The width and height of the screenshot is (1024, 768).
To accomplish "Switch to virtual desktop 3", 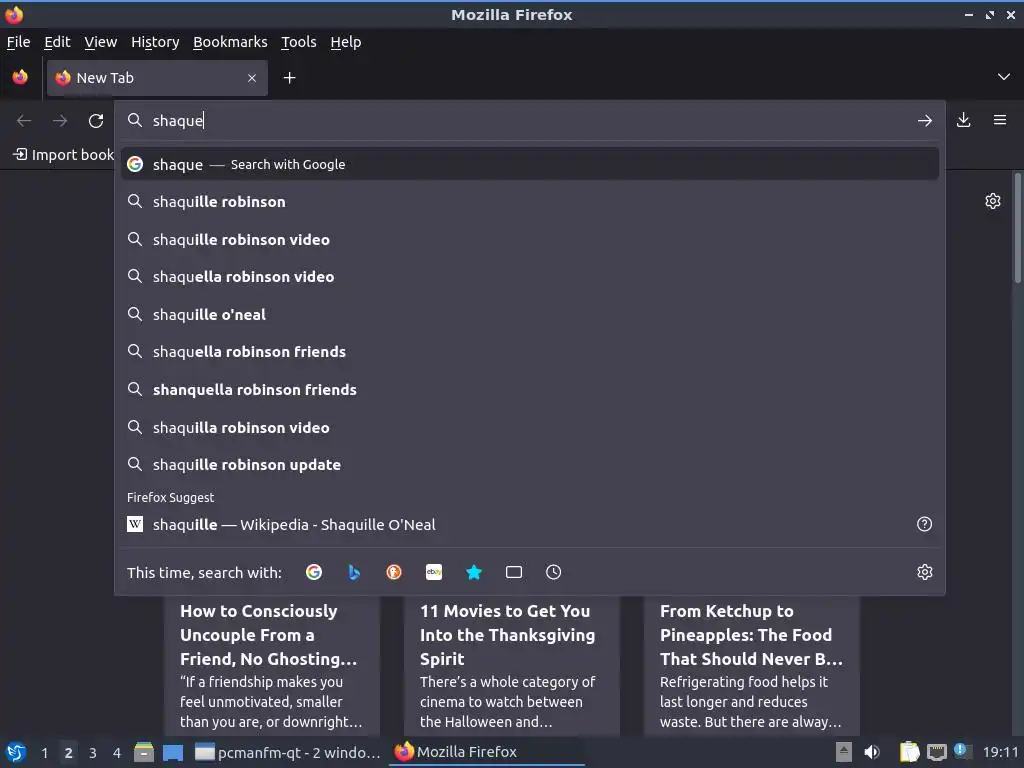I will [93, 753].
